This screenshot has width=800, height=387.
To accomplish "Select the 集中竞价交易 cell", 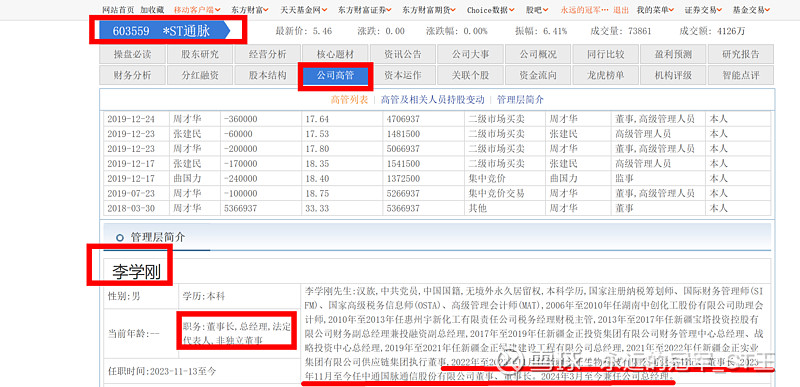I will pyautogui.click(x=505, y=193).
